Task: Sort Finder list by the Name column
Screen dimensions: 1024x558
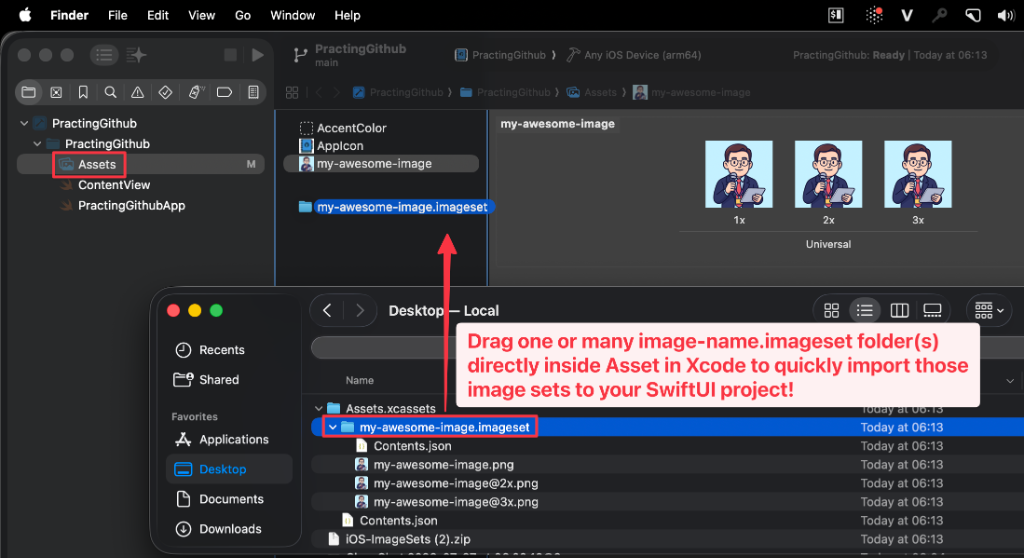Action: 360,380
